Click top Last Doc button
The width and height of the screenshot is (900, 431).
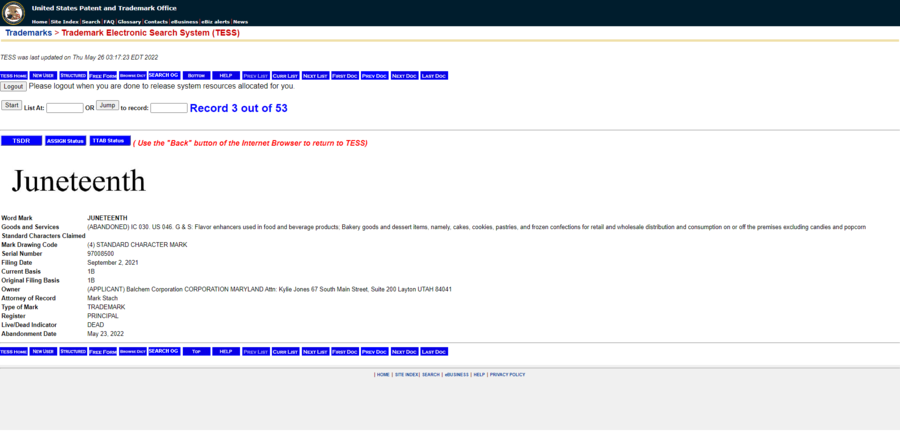coord(435,76)
